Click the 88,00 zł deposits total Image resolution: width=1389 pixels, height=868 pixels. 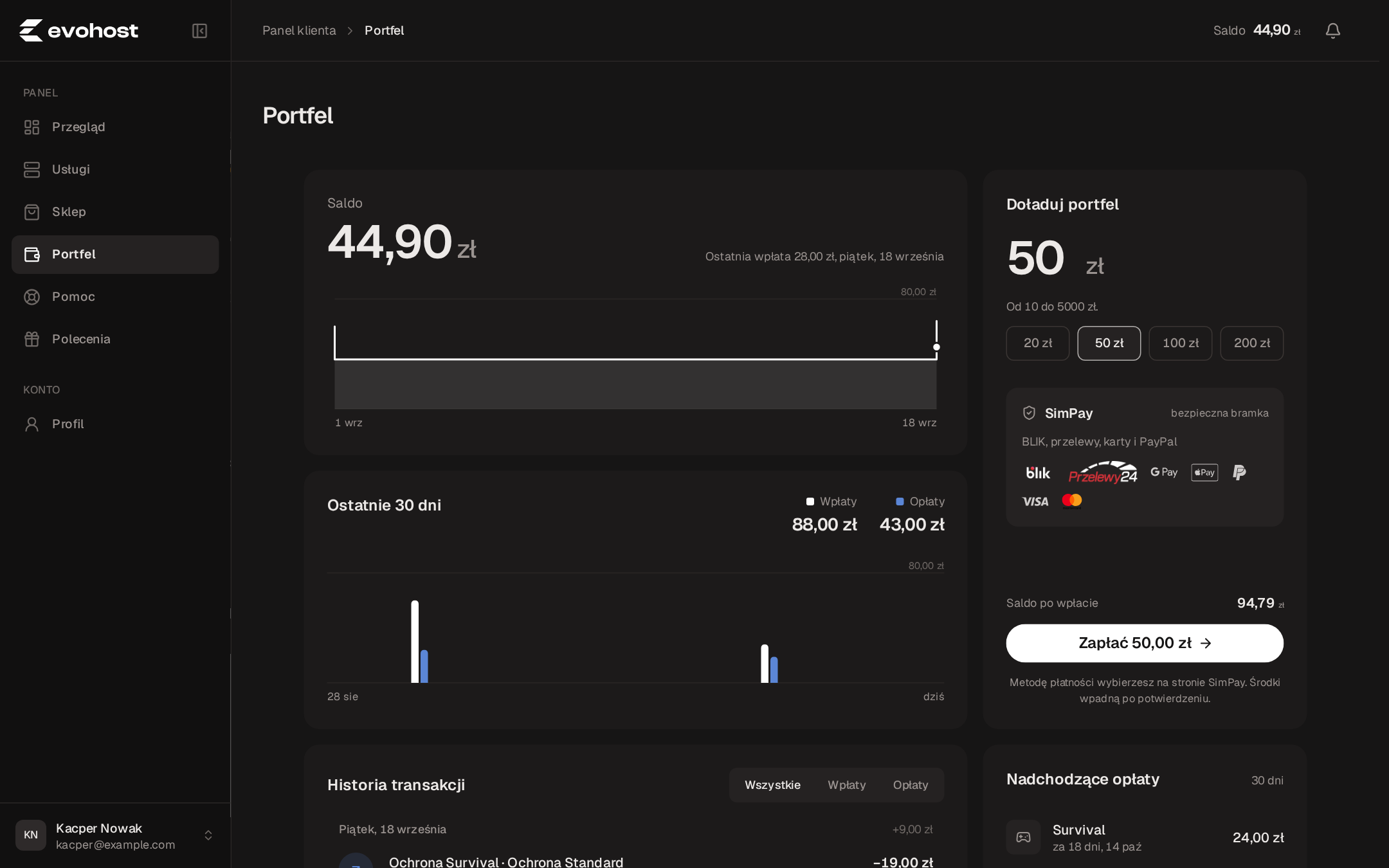tap(824, 525)
